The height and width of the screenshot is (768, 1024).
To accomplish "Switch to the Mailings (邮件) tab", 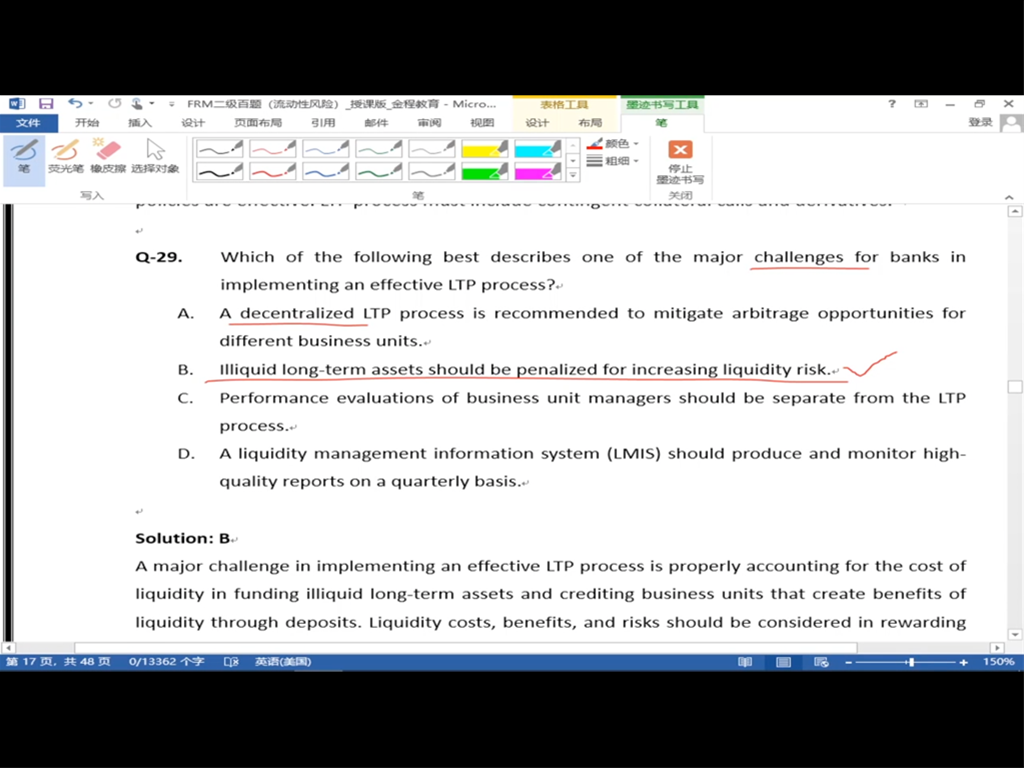I will (376, 123).
